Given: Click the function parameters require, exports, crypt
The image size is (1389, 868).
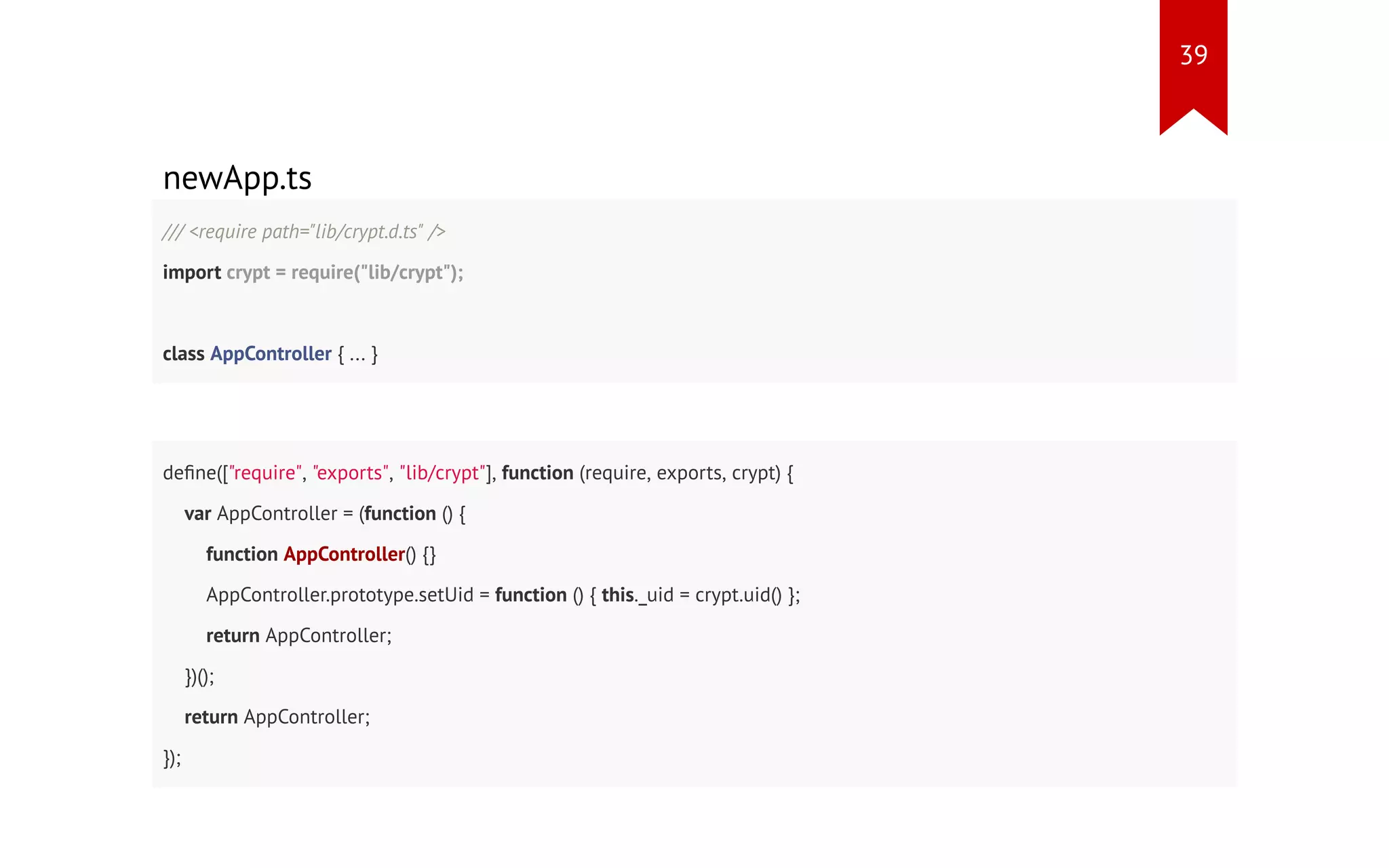Looking at the screenshot, I should [680, 473].
